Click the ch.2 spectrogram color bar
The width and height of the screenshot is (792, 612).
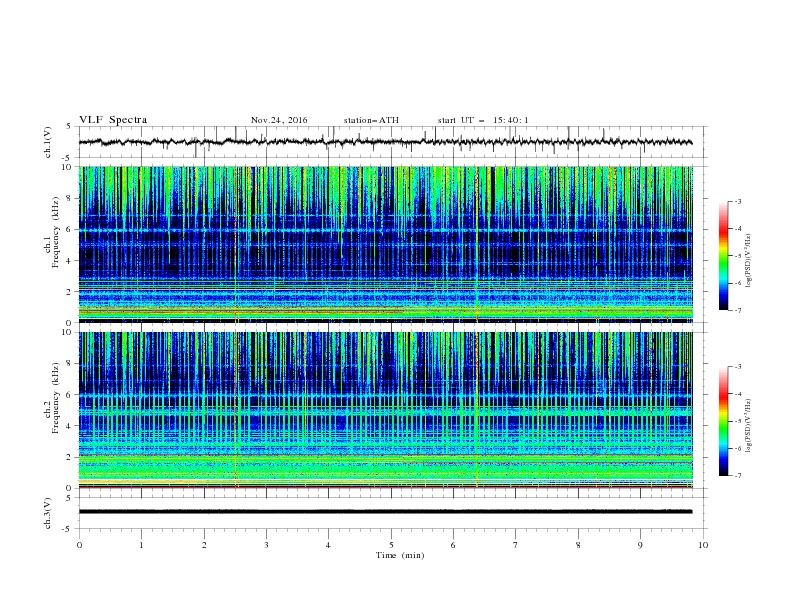(723, 421)
